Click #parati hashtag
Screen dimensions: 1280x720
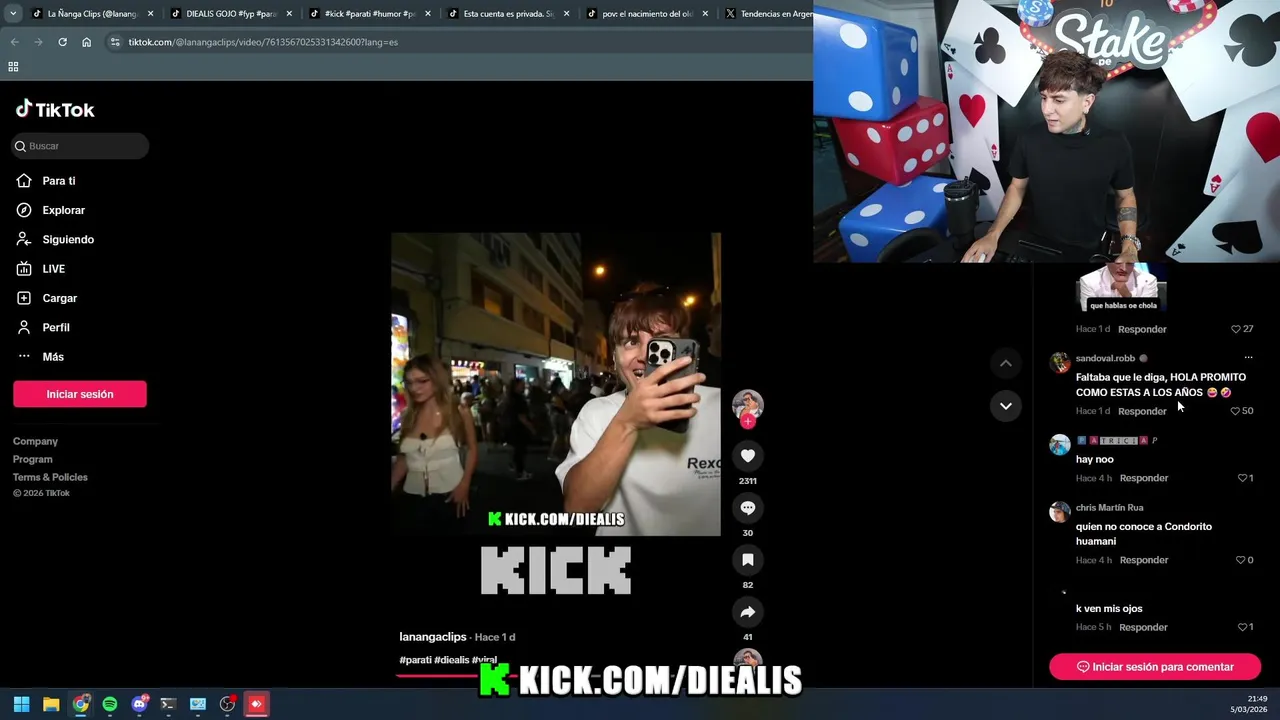[x=415, y=660]
